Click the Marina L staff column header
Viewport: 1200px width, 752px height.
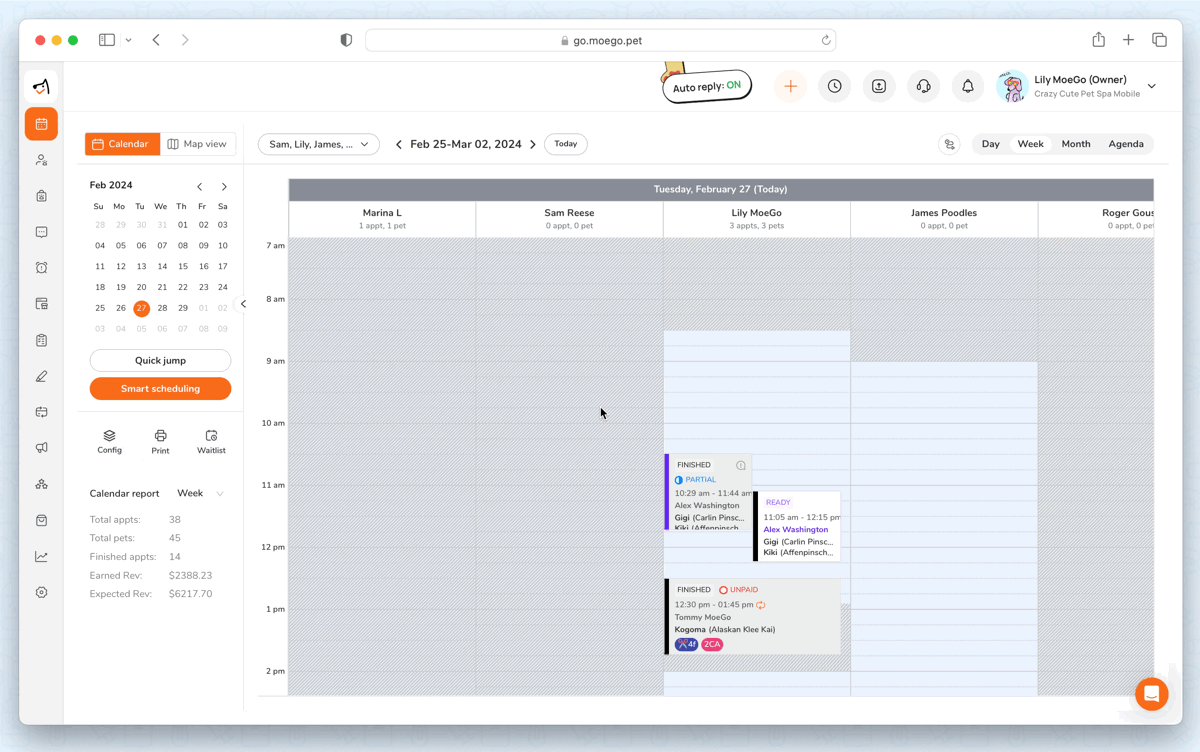382,219
